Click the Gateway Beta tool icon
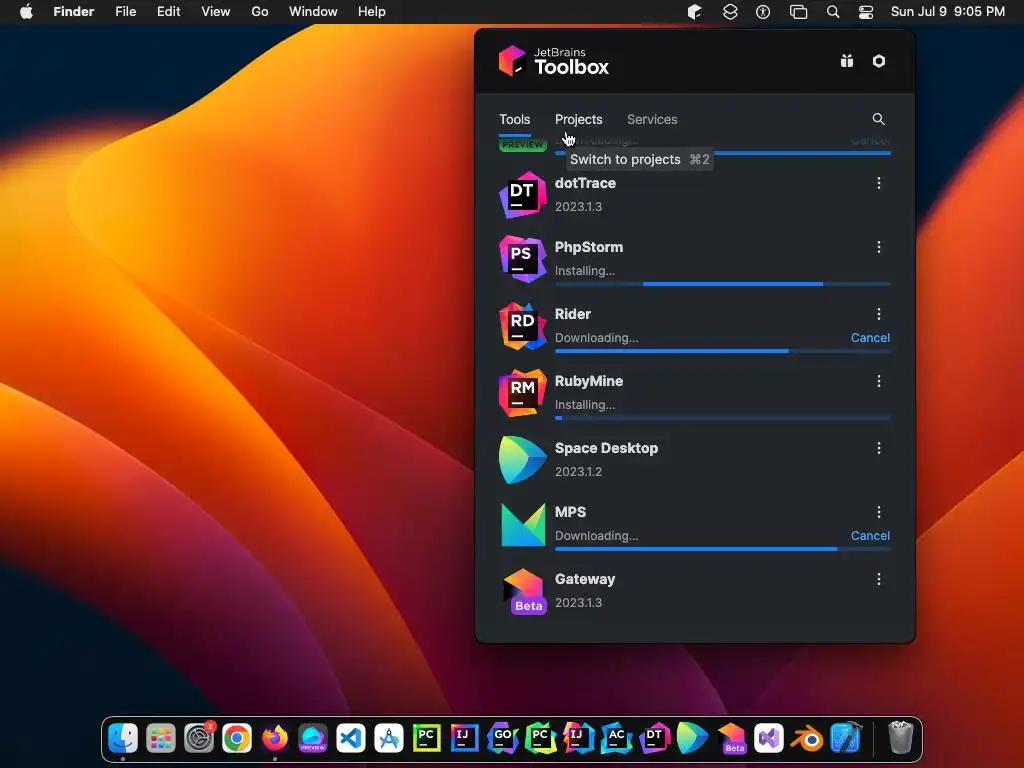 click(524, 591)
